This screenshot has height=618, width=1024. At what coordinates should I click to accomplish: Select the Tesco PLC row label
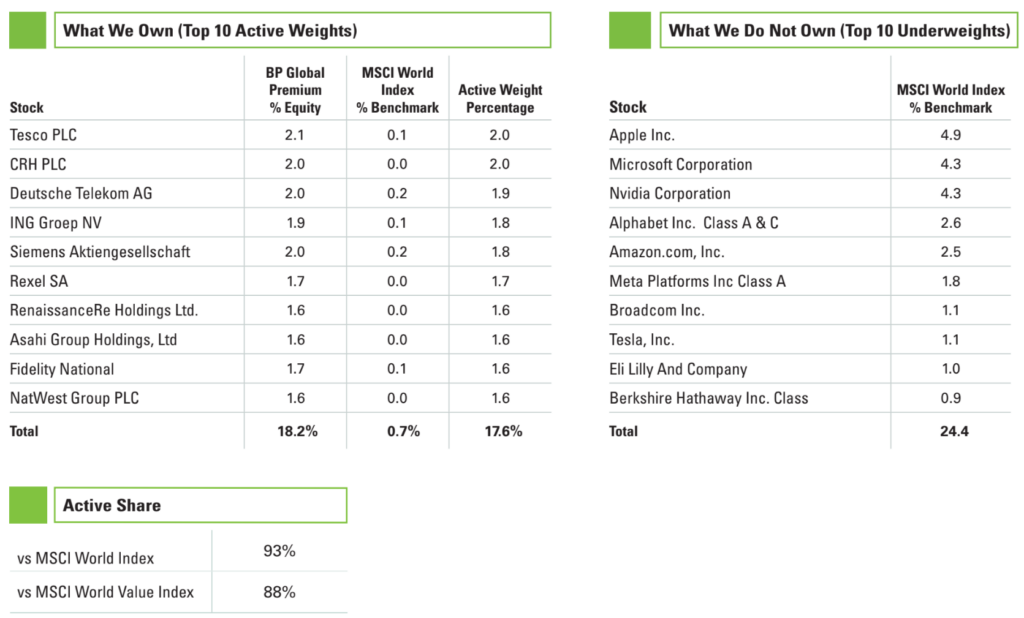tap(44, 135)
